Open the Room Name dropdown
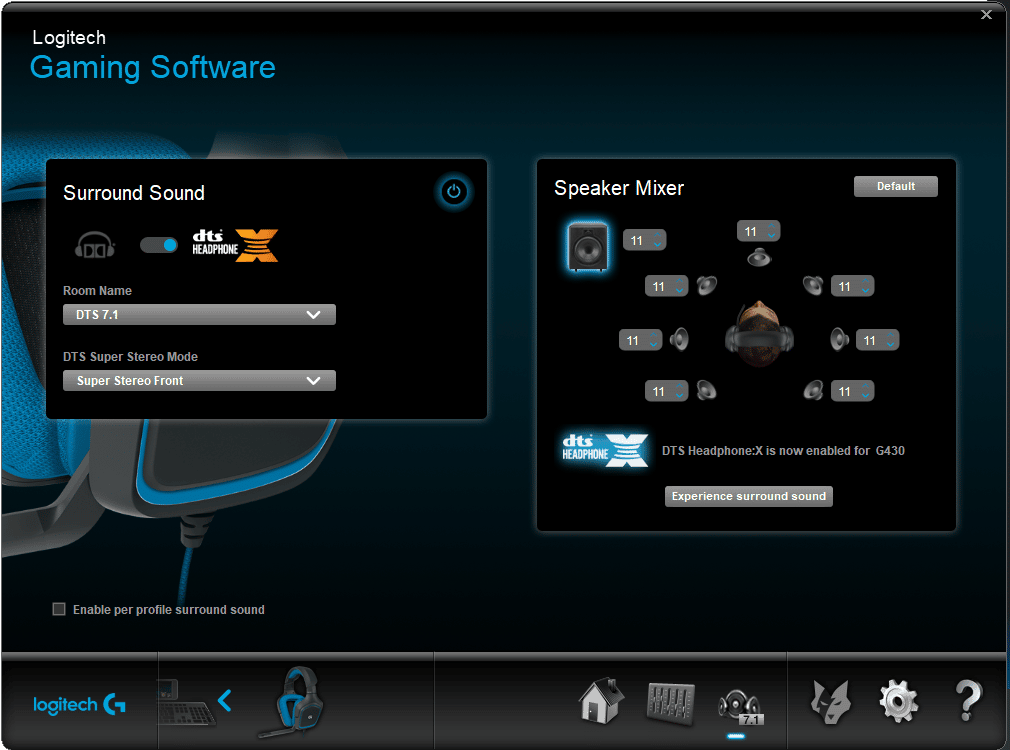The height and width of the screenshot is (750, 1010). tap(199, 314)
